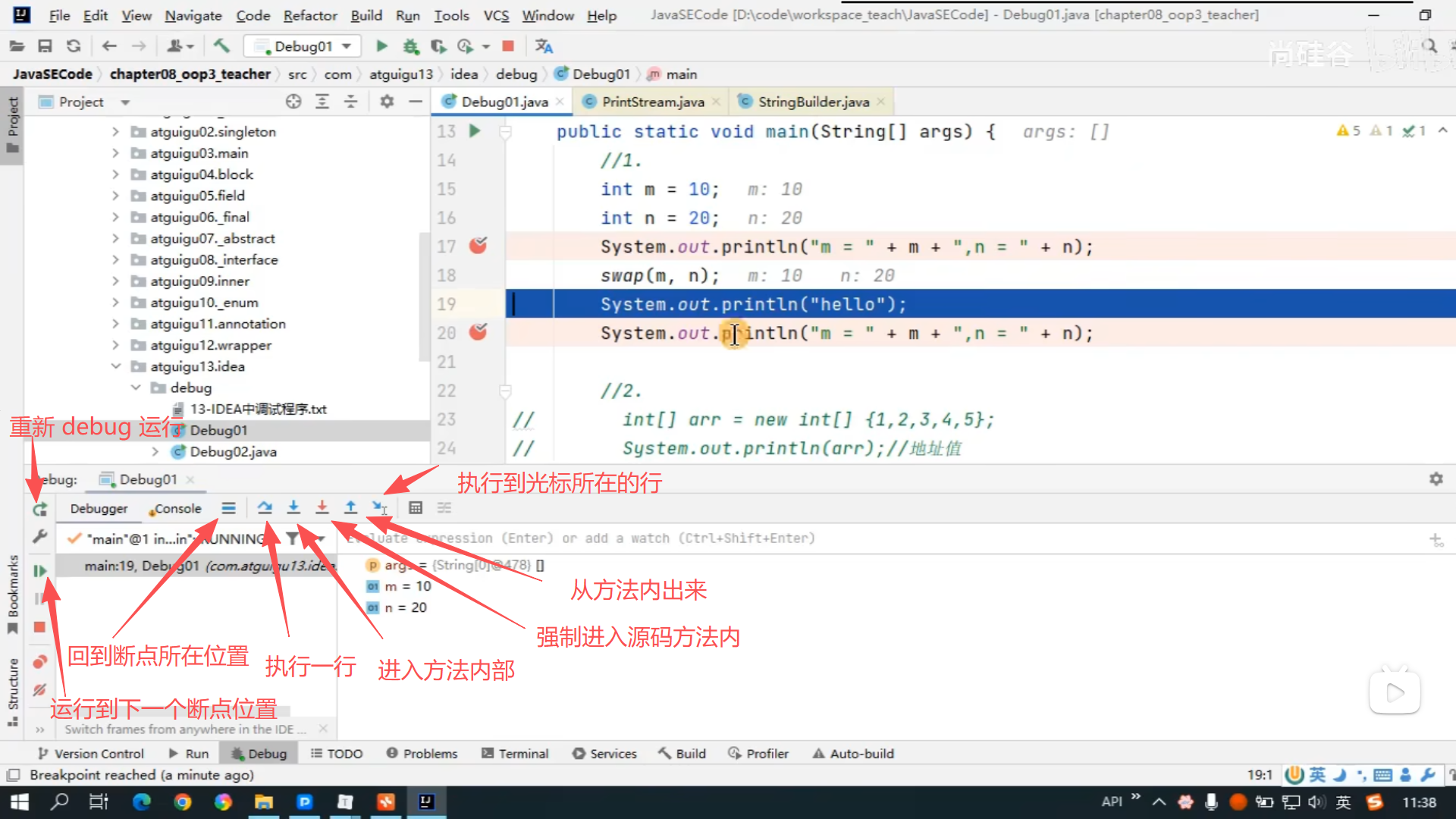Toggle Mute Breakpoints in debug sidebar
The image size is (1456, 819).
click(39, 690)
